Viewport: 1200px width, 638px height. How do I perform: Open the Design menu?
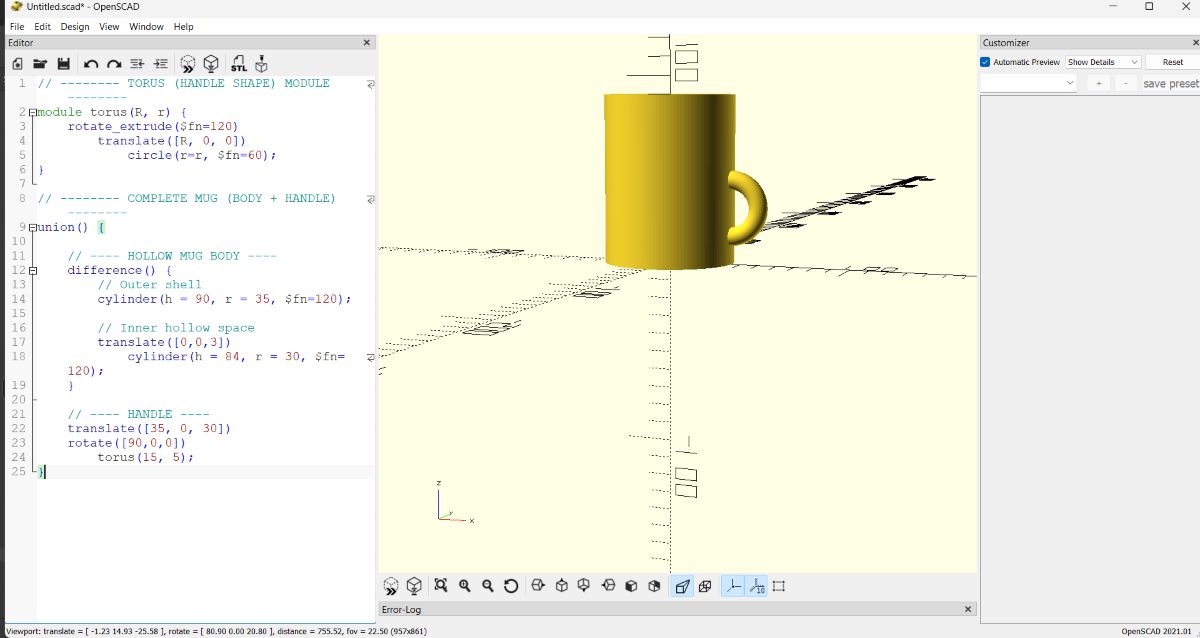tap(74, 27)
